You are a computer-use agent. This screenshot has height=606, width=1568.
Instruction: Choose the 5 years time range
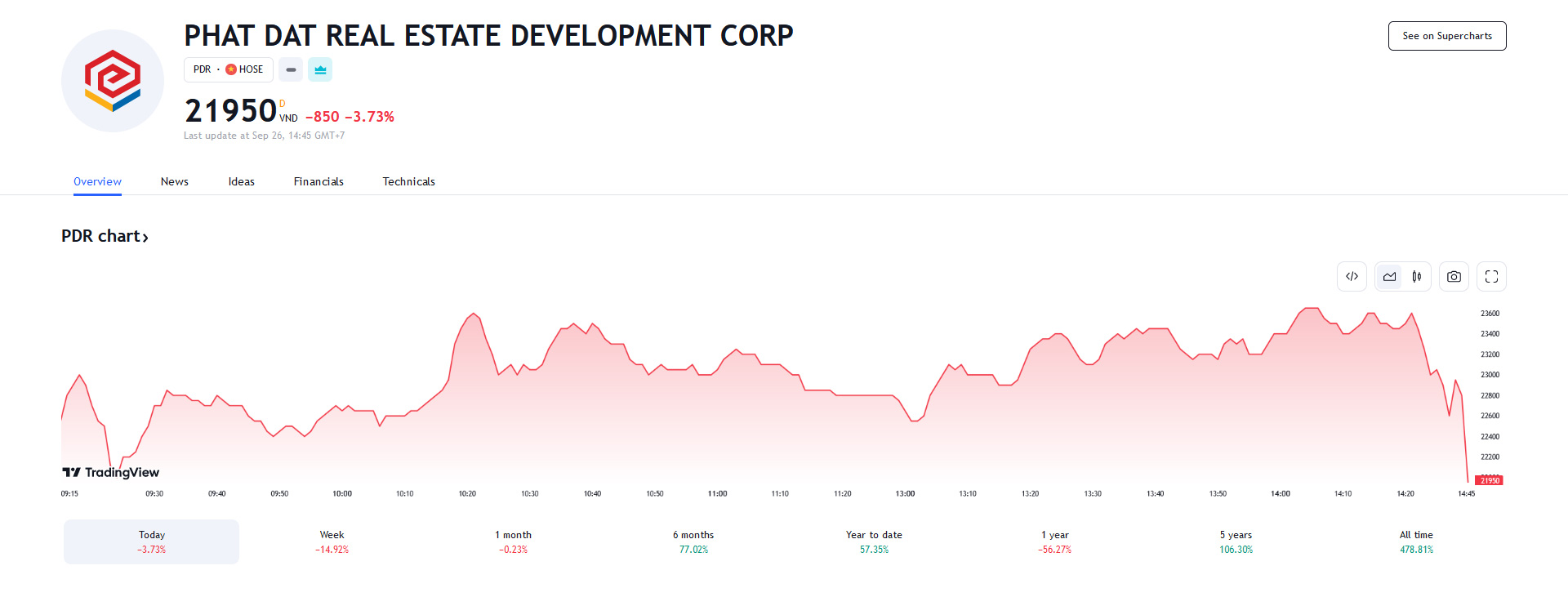(1236, 541)
